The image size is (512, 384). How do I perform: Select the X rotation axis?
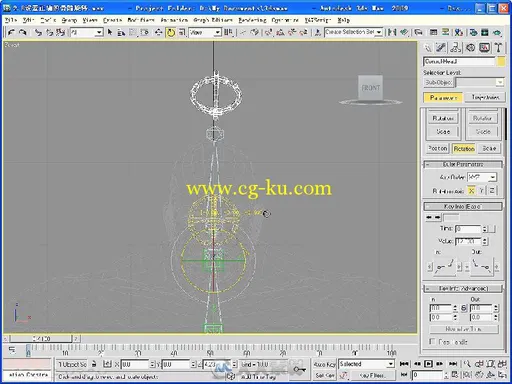(471, 191)
